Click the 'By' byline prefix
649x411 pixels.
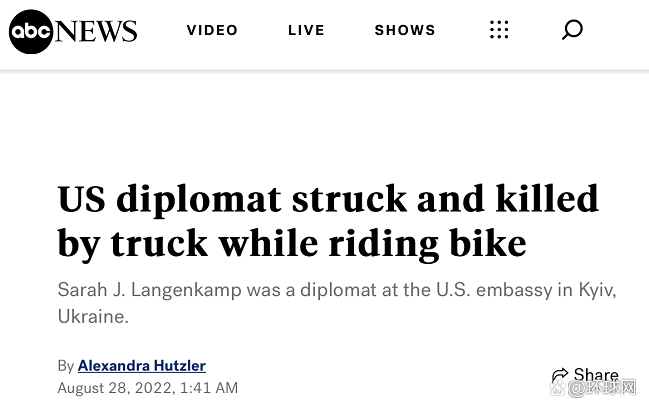coord(66,365)
